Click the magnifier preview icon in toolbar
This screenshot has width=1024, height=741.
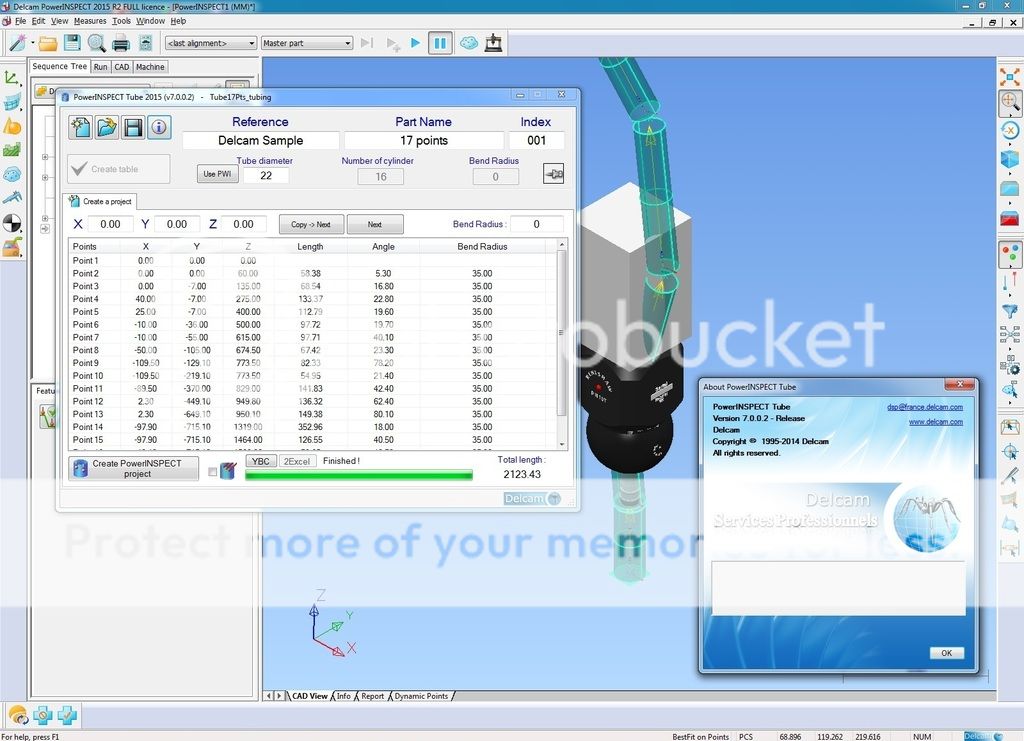96,43
